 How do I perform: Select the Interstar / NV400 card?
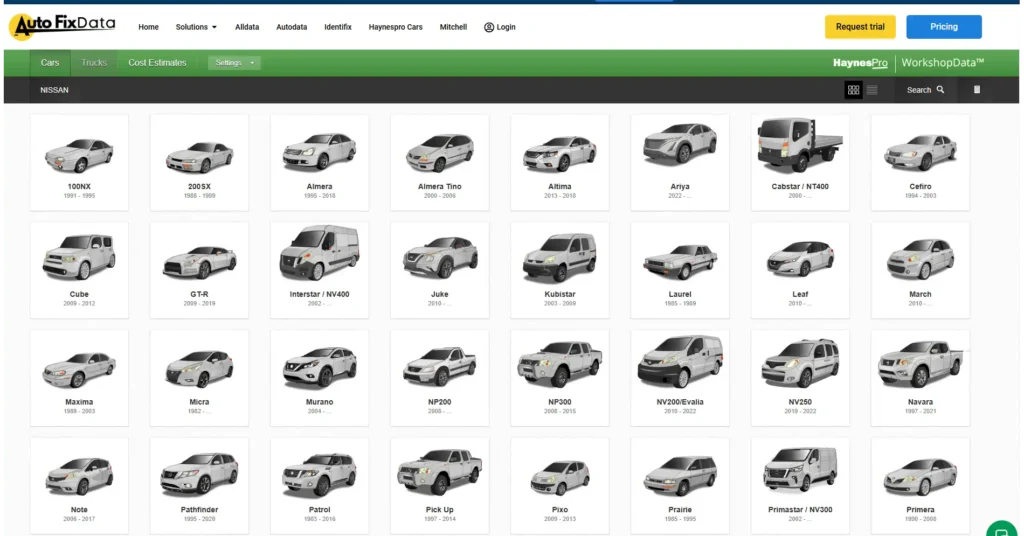(x=319, y=270)
